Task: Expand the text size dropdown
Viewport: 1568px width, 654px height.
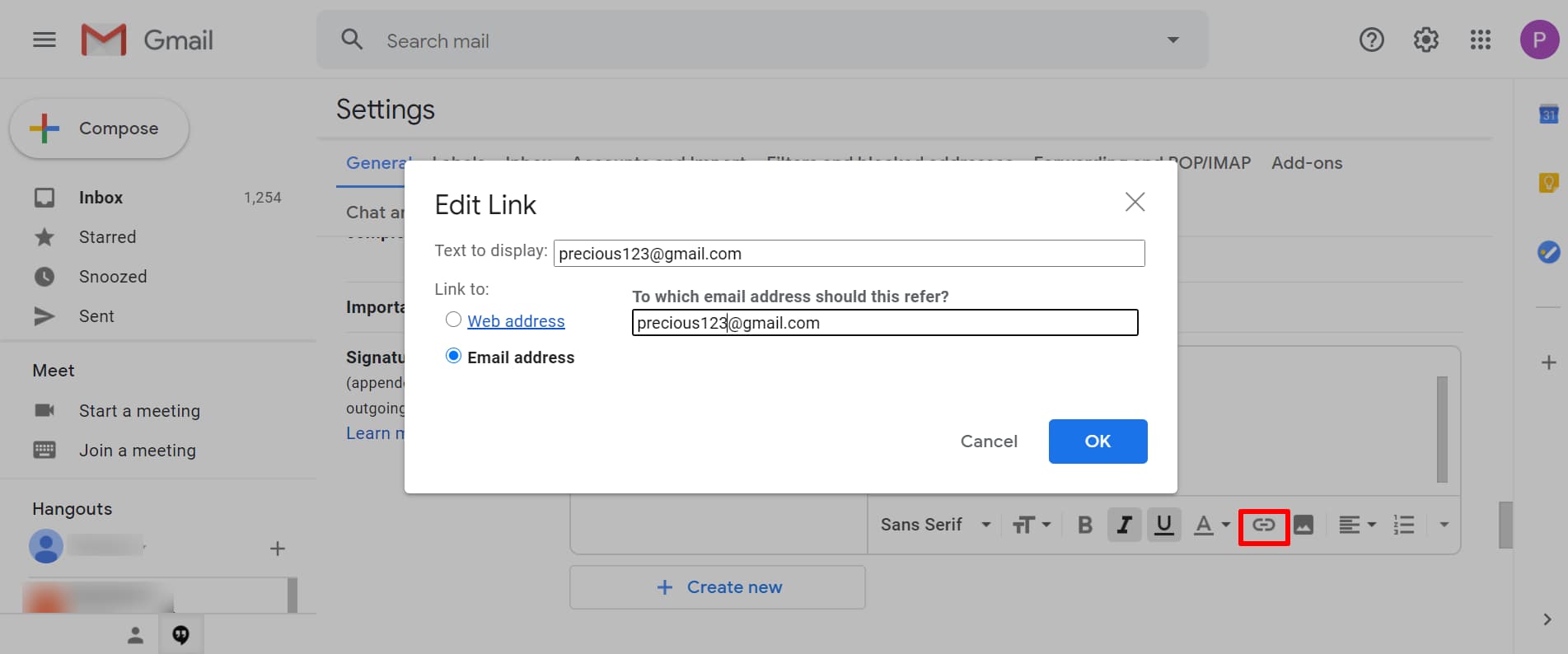Action: pyautogui.click(x=1031, y=525)
